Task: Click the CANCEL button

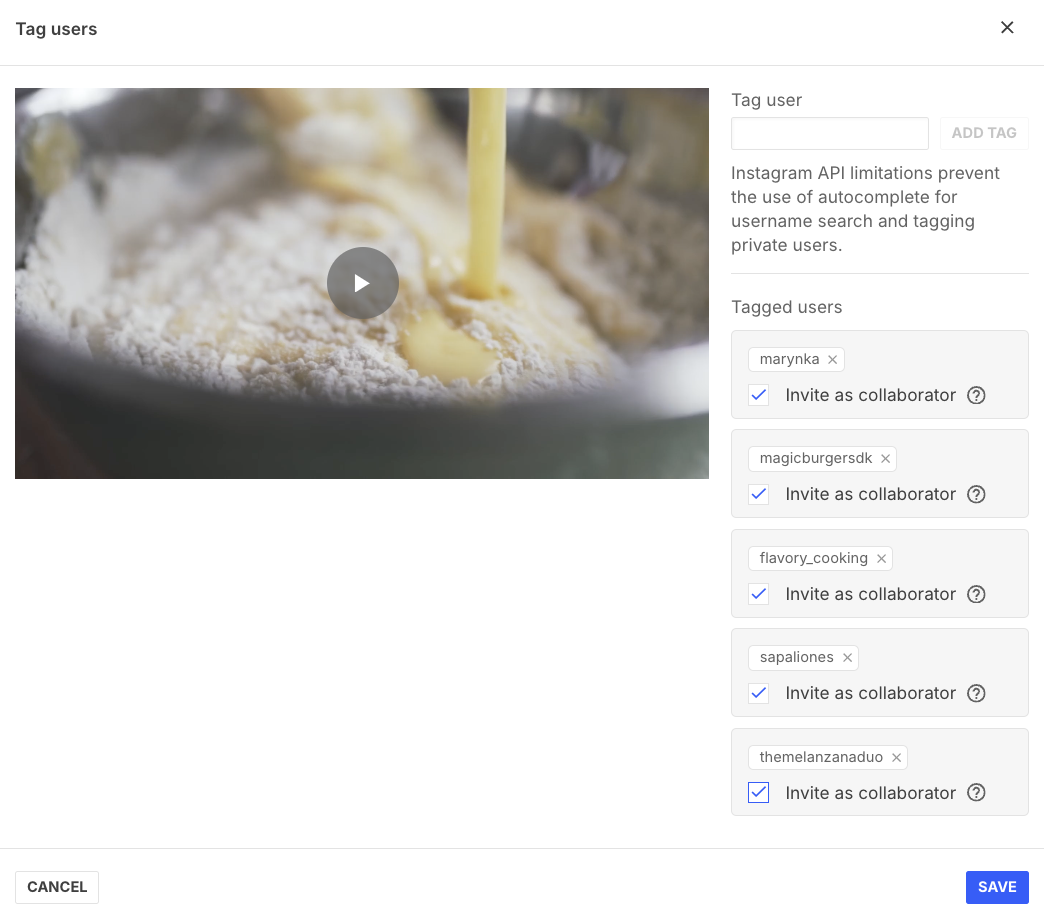Action: (x=57, y=887)
